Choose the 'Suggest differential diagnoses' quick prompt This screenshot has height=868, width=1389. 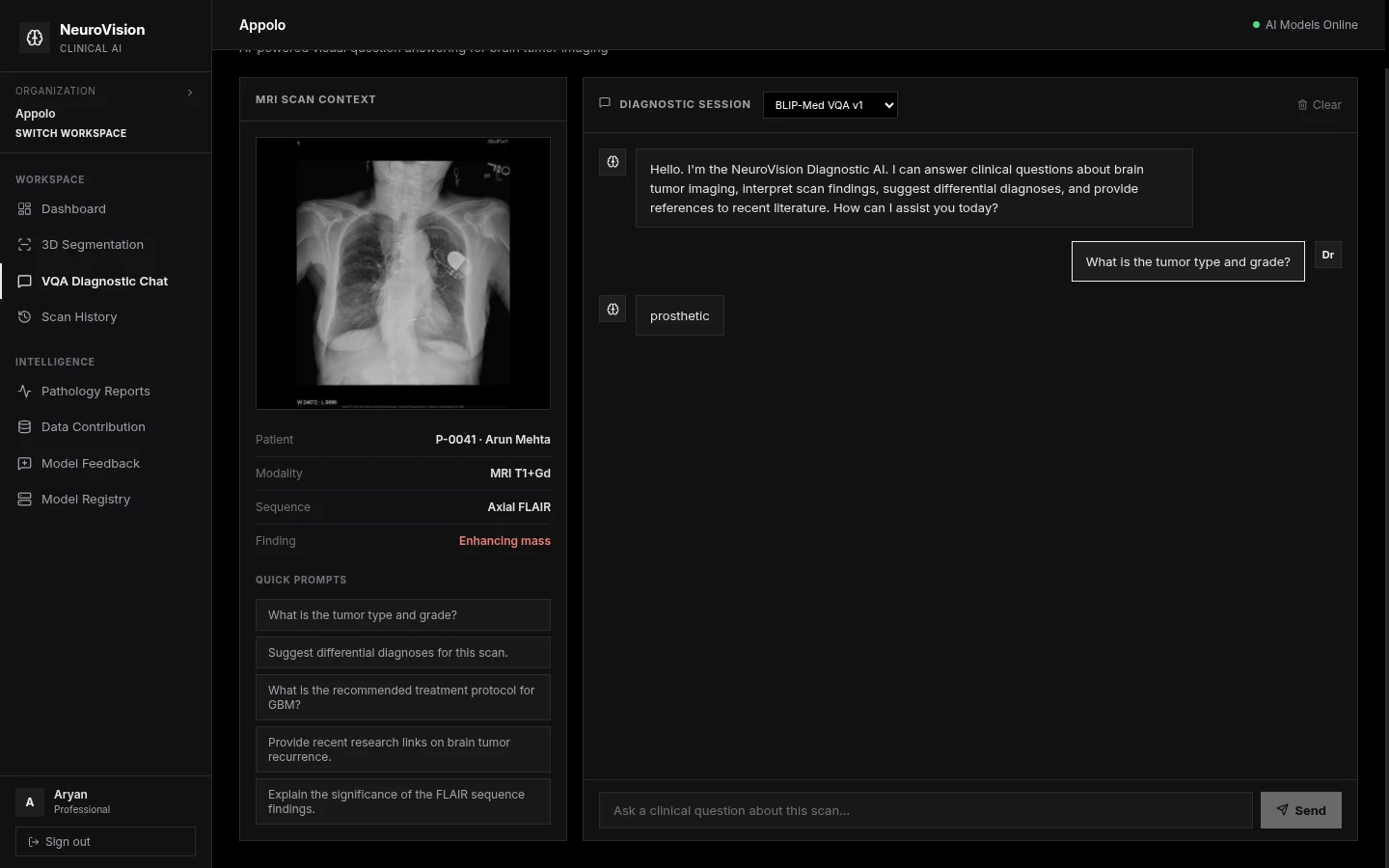[403, 653]
